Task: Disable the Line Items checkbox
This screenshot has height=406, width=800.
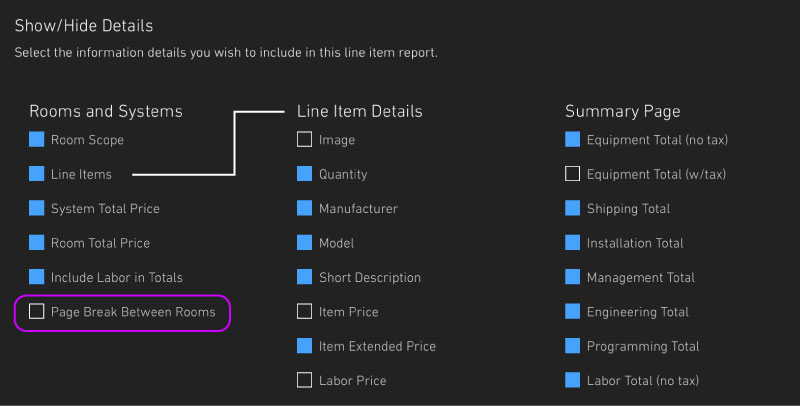Action: point(36,173)
